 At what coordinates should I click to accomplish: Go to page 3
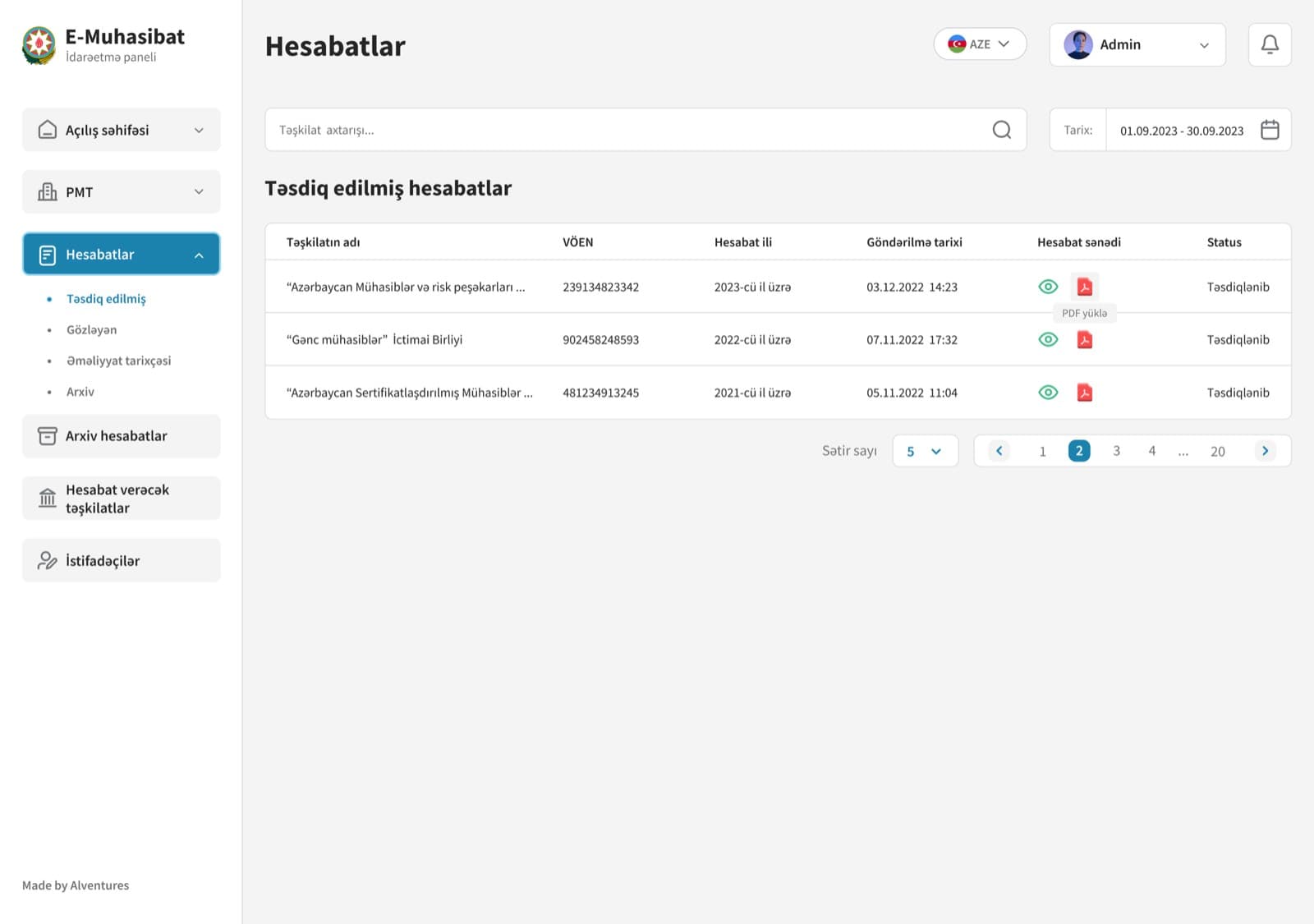[1116, 451]
